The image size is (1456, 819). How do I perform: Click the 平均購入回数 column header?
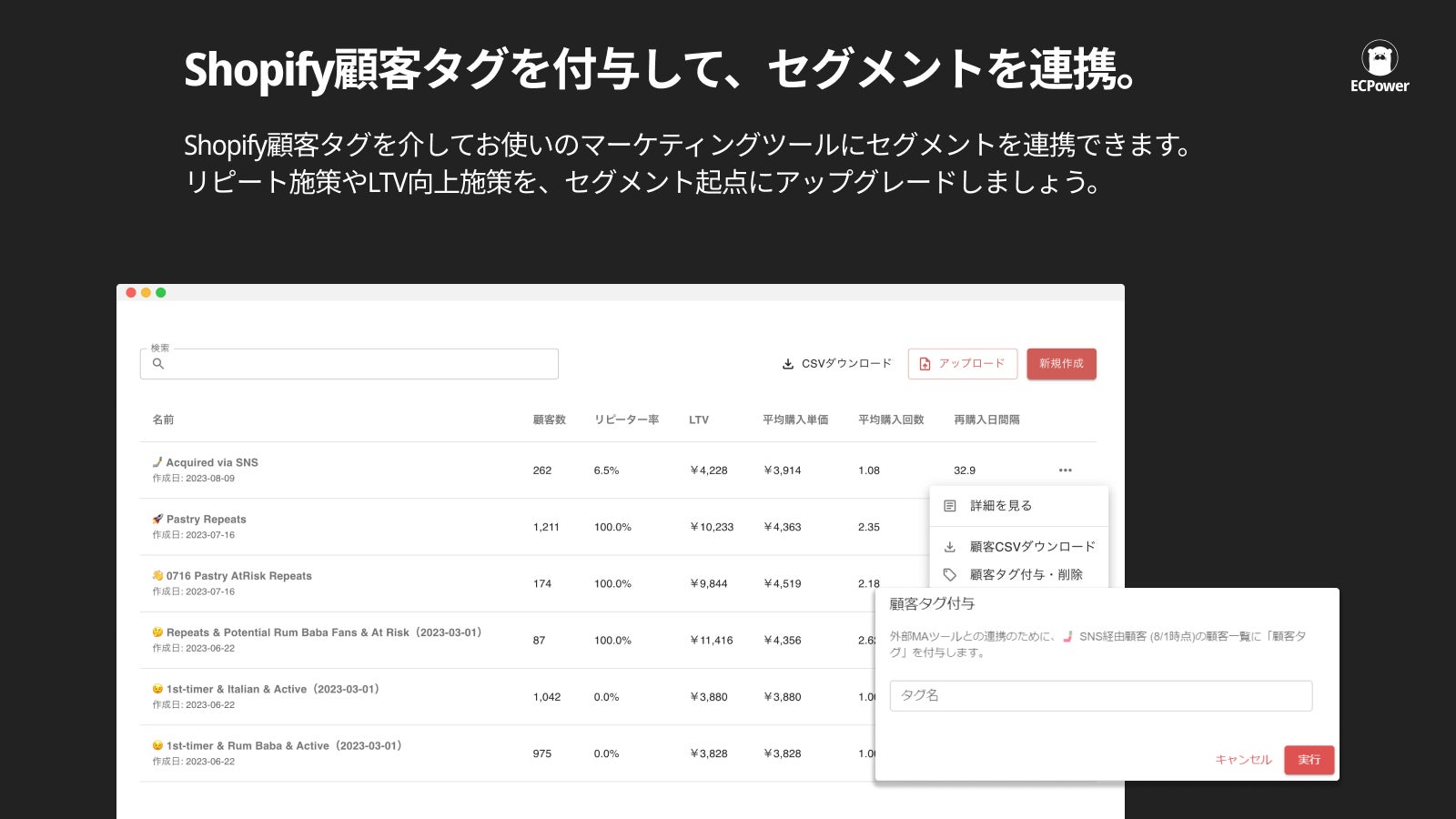[891, 420]
